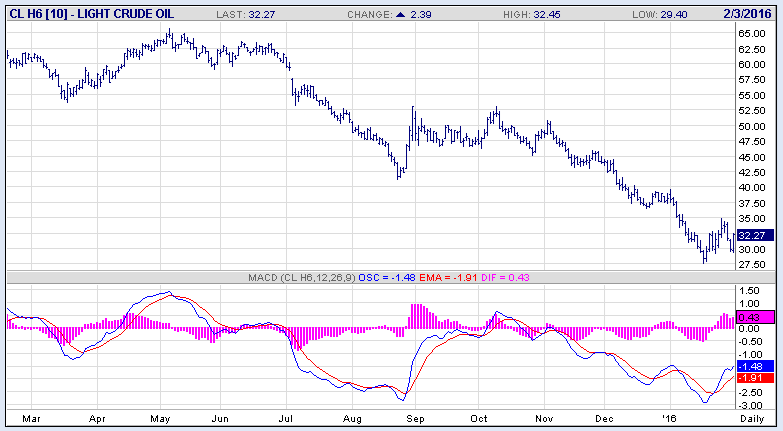783x431 pixels.
Task: Click the dark blue 32.27 price tag
Action: point(751,235)
